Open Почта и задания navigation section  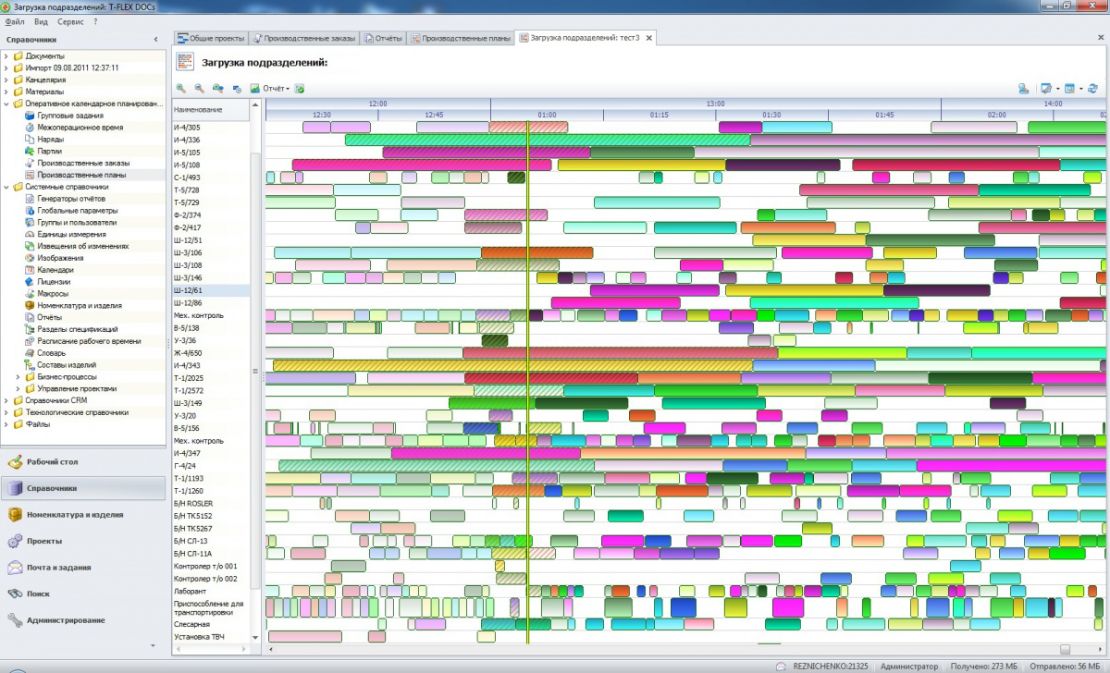(84, 568)
